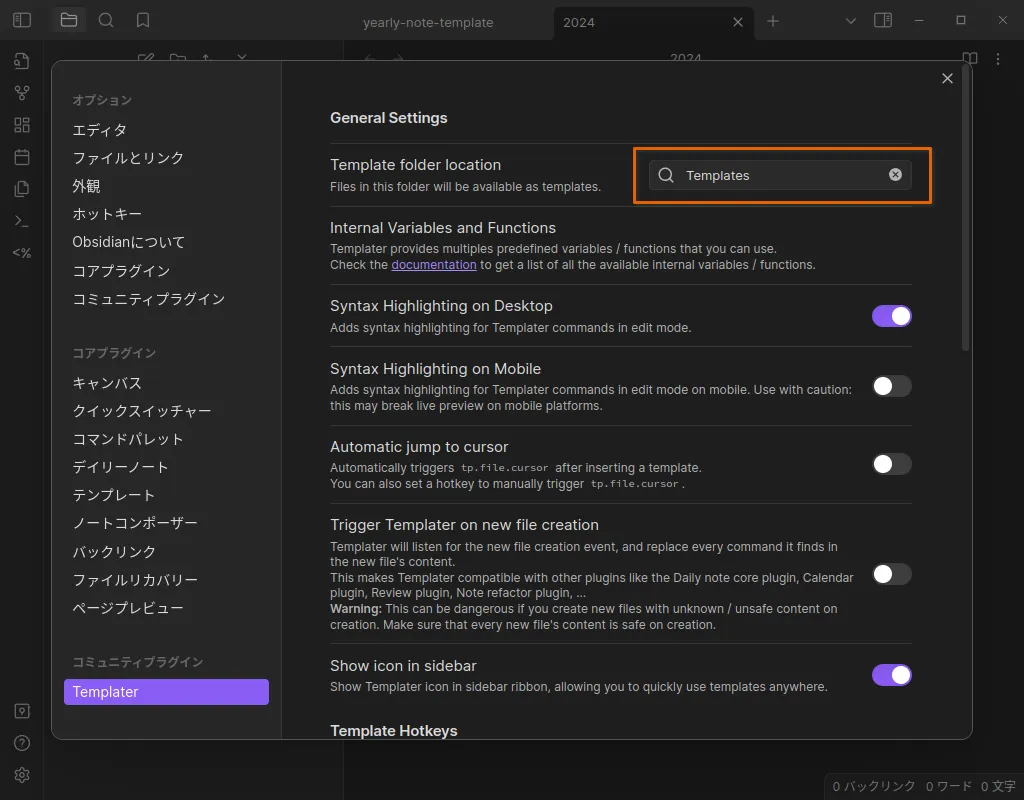Switch to the yearly-note-template tab
1024x800 pixels.
(x=428, y=22)
